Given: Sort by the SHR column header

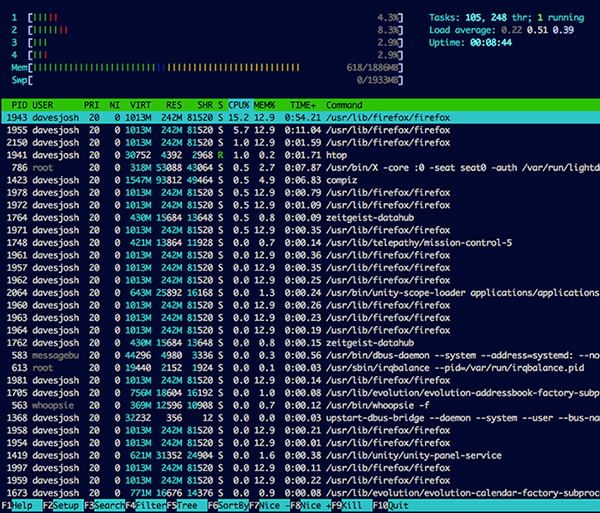Looking at the screenshot, I should (x=205, y=105).
